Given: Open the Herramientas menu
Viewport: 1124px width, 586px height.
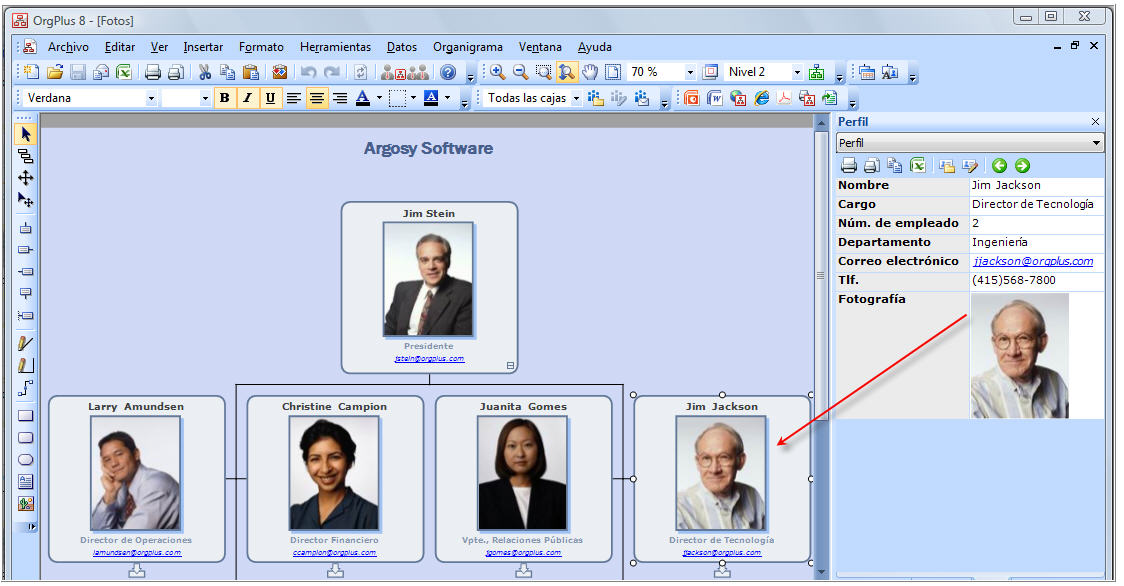Looking at the screenshot, I should [335, 47].
